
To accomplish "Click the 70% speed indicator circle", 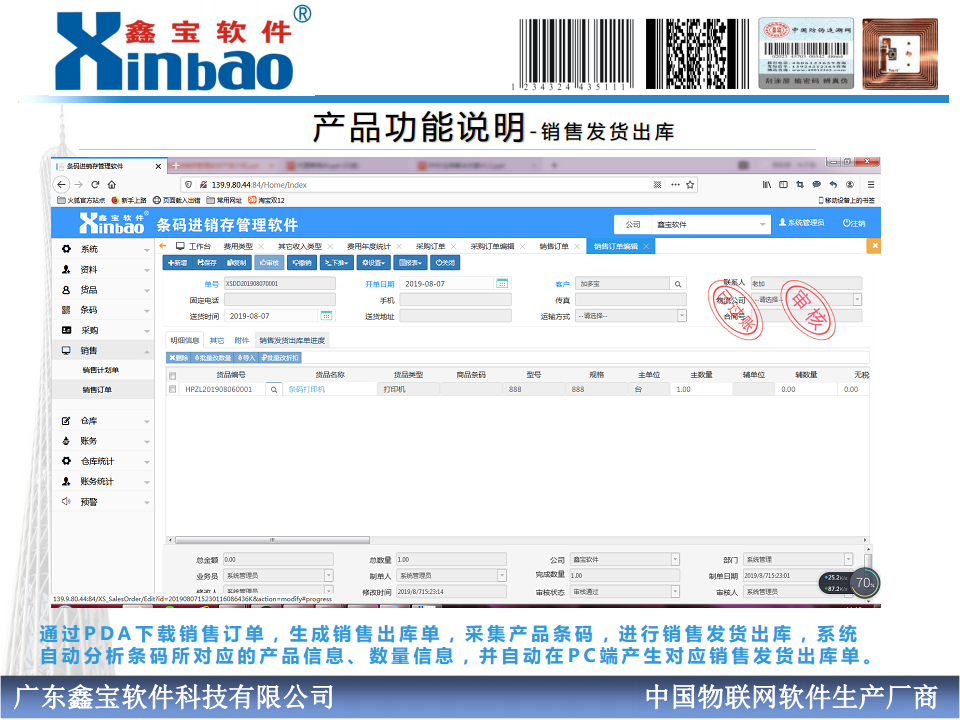I will pyautogui.click(x=865, y=583).
